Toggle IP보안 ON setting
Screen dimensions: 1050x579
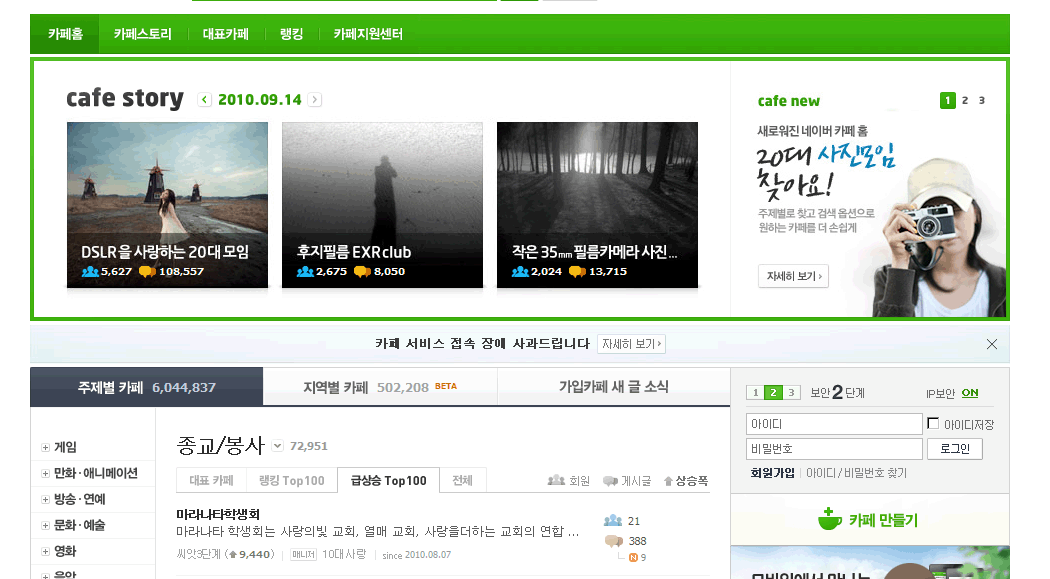coord(970,393)
